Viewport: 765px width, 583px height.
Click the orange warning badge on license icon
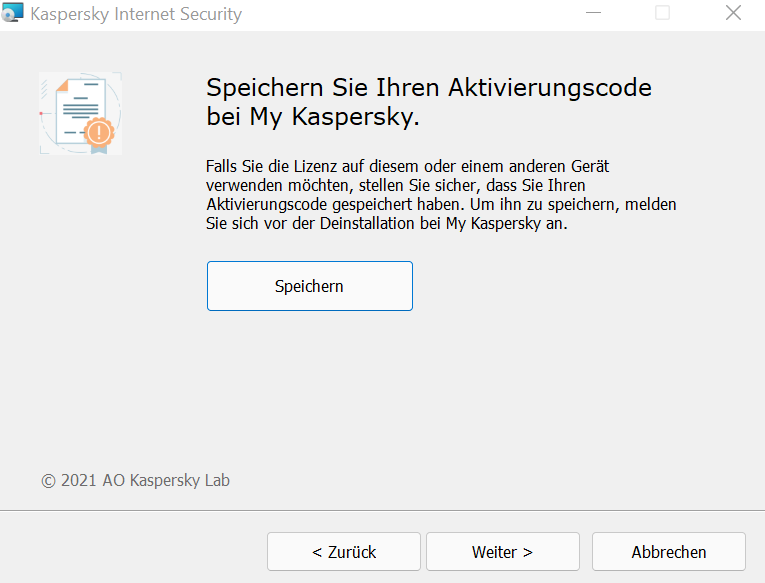pyautogui.click(x=99, y=131)
